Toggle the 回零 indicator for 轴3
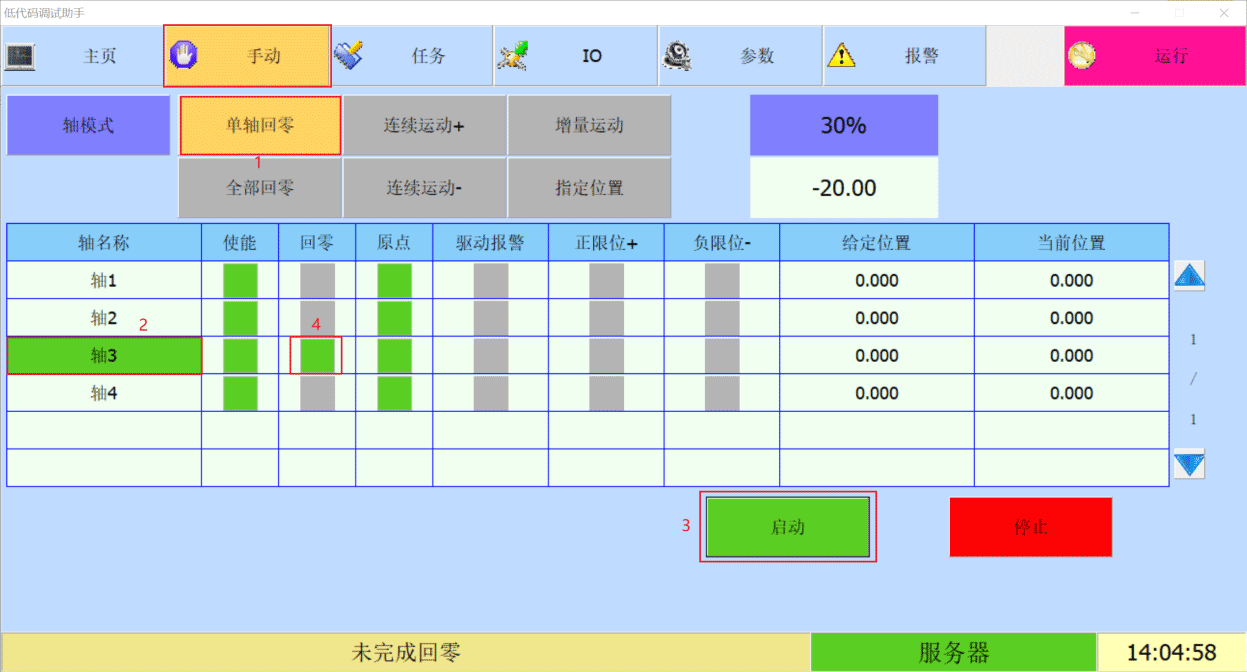1247x672 pixels. coord(317,356)
